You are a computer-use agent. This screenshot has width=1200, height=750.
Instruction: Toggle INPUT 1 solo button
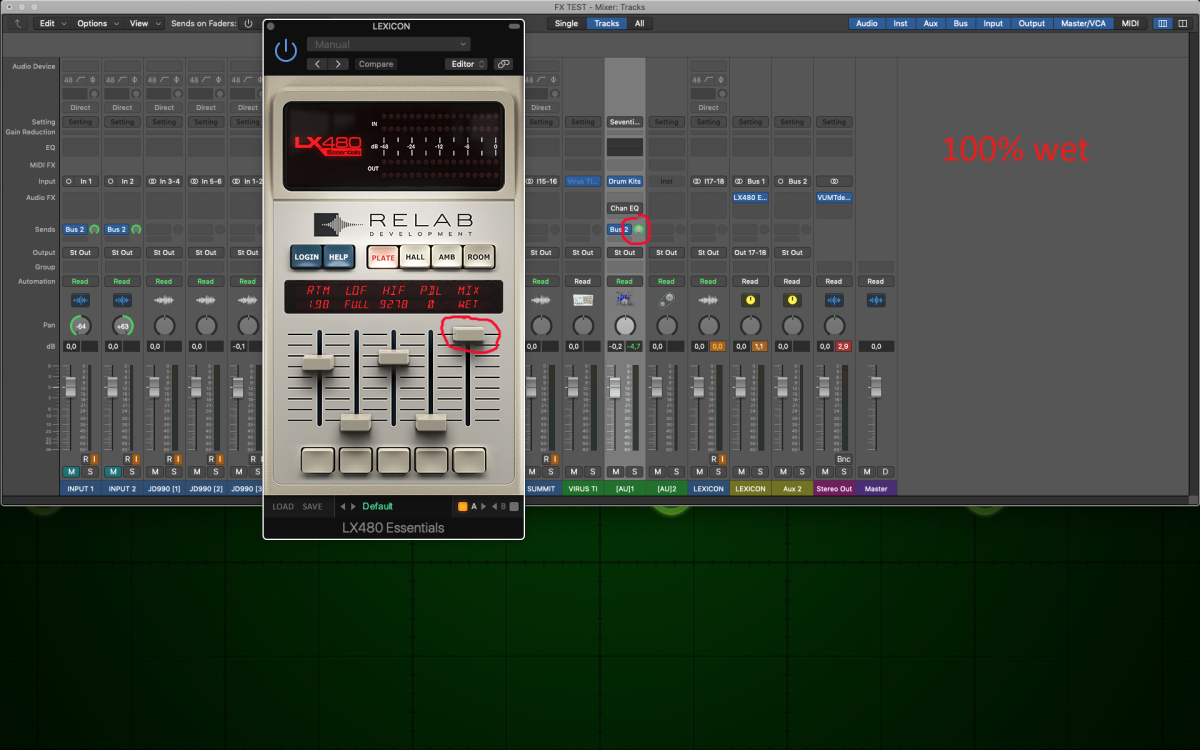point(89,471)
